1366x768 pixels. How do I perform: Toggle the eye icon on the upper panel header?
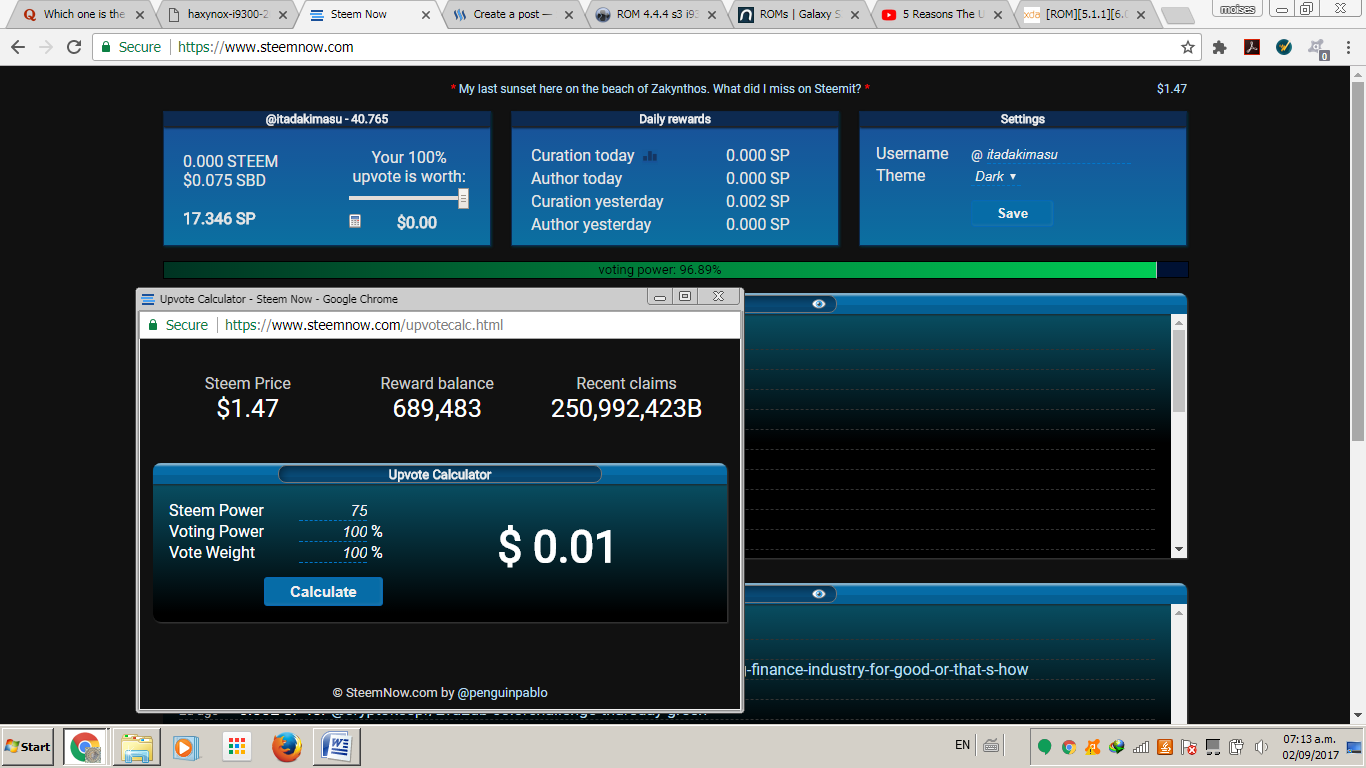coord(819,303)
